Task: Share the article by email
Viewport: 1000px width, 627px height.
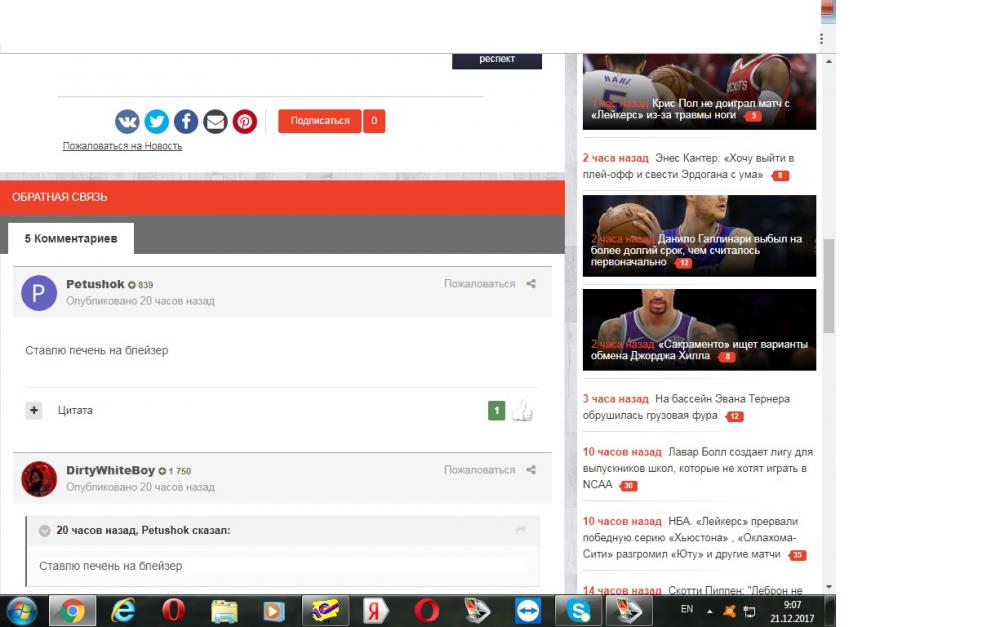Action: pyautogui.click(x=215, y=122)
